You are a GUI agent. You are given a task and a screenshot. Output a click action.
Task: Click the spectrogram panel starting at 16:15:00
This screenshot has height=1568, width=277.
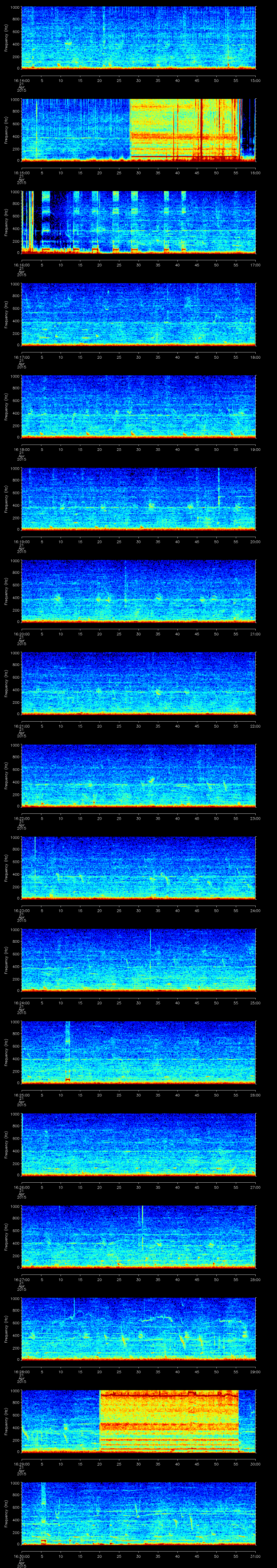[x=139, y=130]
